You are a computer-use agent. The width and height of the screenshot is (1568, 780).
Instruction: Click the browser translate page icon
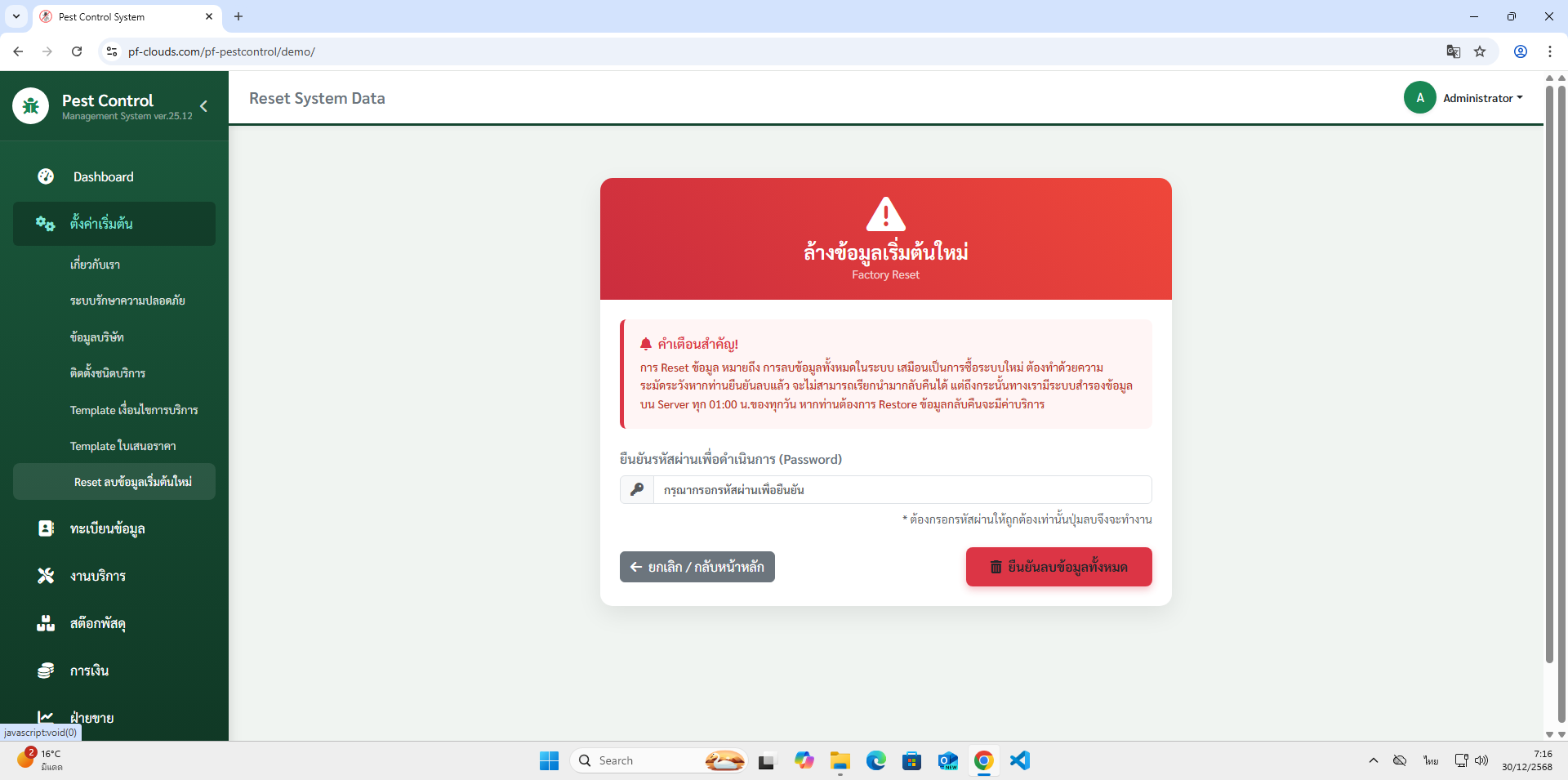(1453, 51)
